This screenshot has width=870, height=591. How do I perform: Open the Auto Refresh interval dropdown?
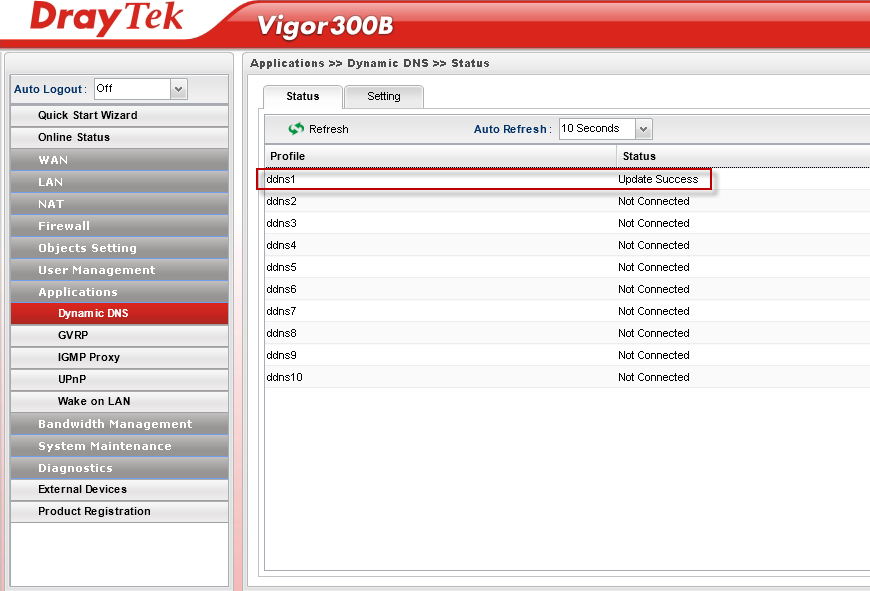point(643,129)
